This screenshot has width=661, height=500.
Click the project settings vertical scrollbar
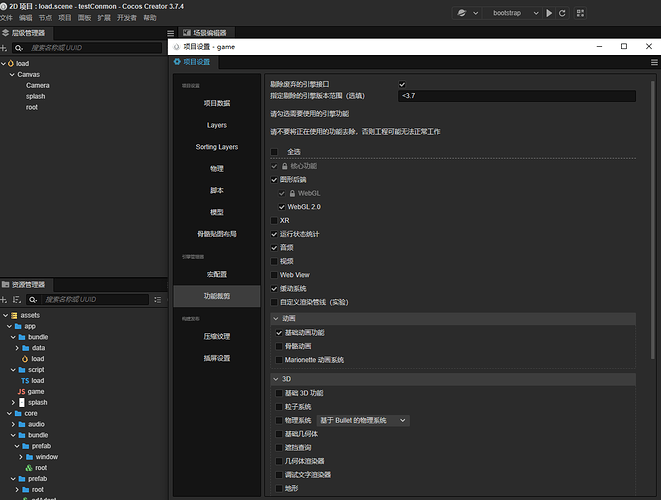[x=653, y=219]
